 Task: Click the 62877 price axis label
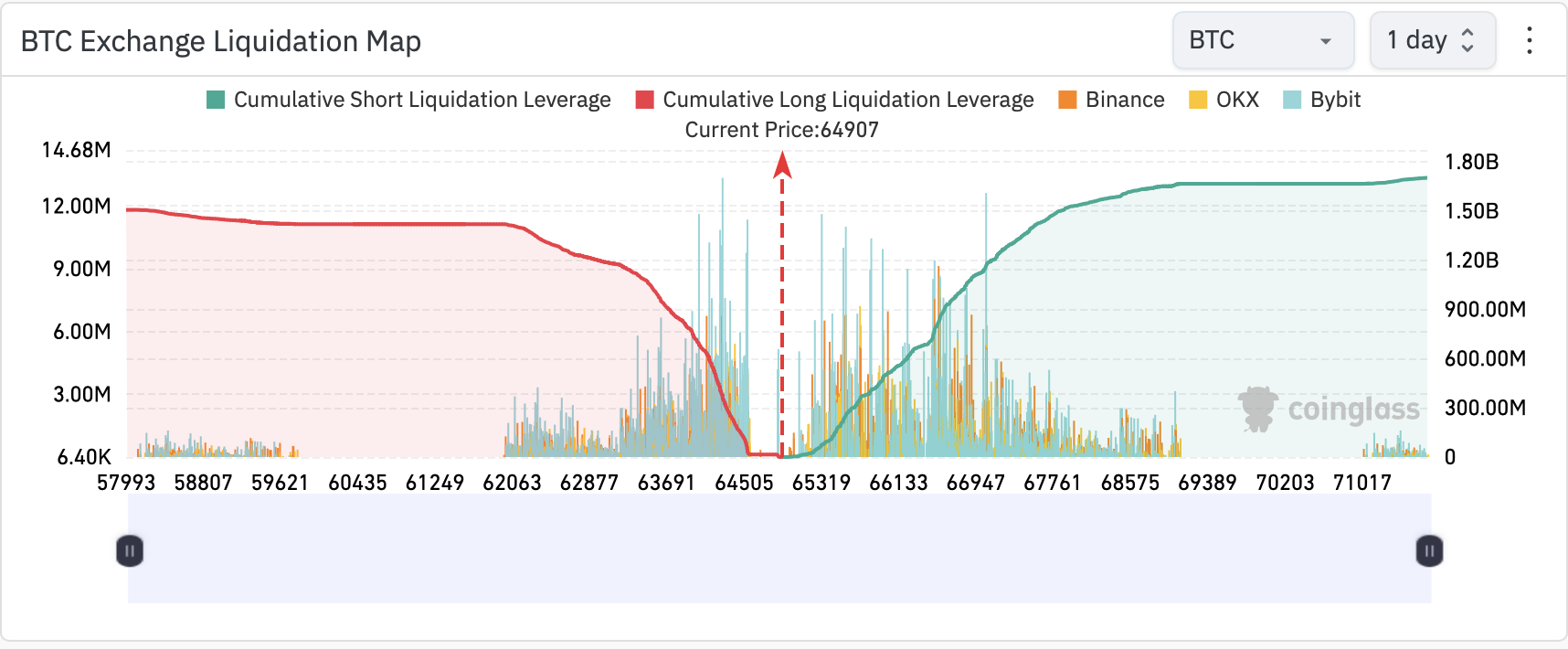589,483
